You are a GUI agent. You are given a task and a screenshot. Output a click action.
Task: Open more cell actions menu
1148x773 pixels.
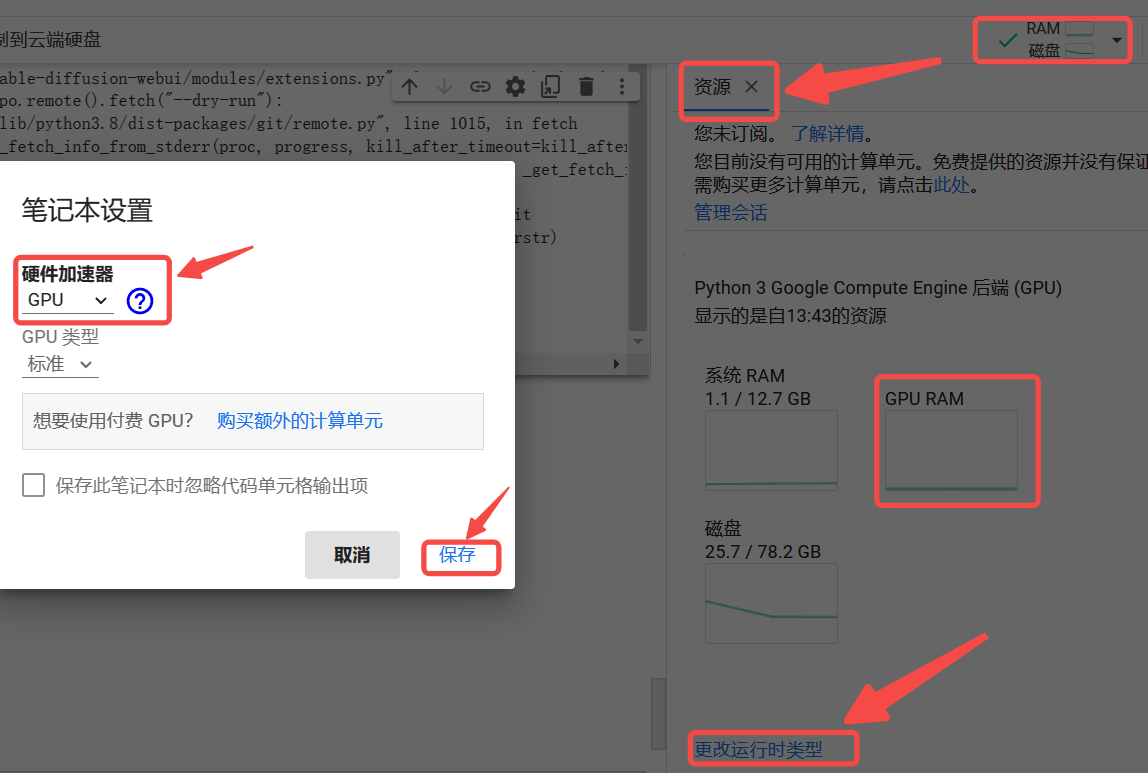[622, 86]
